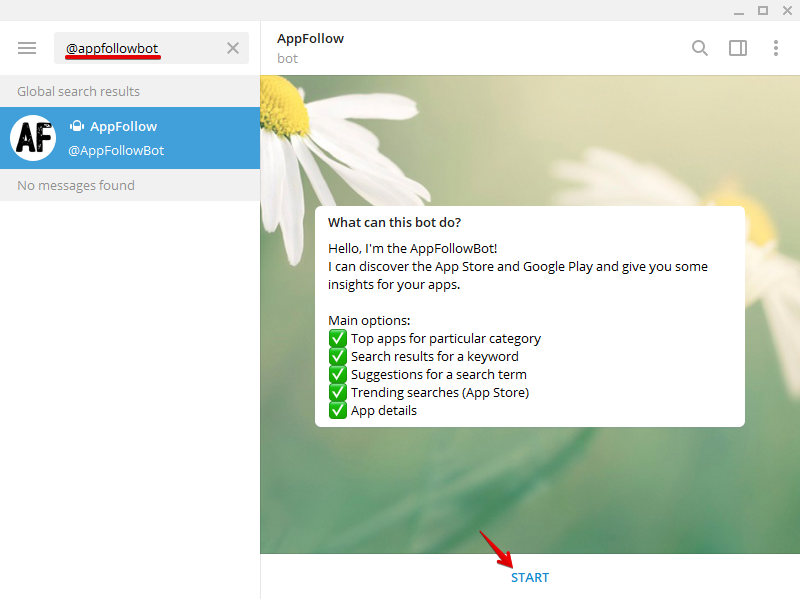Search within this chat
This screenshot has width=800, height=599.
[699, 48]
